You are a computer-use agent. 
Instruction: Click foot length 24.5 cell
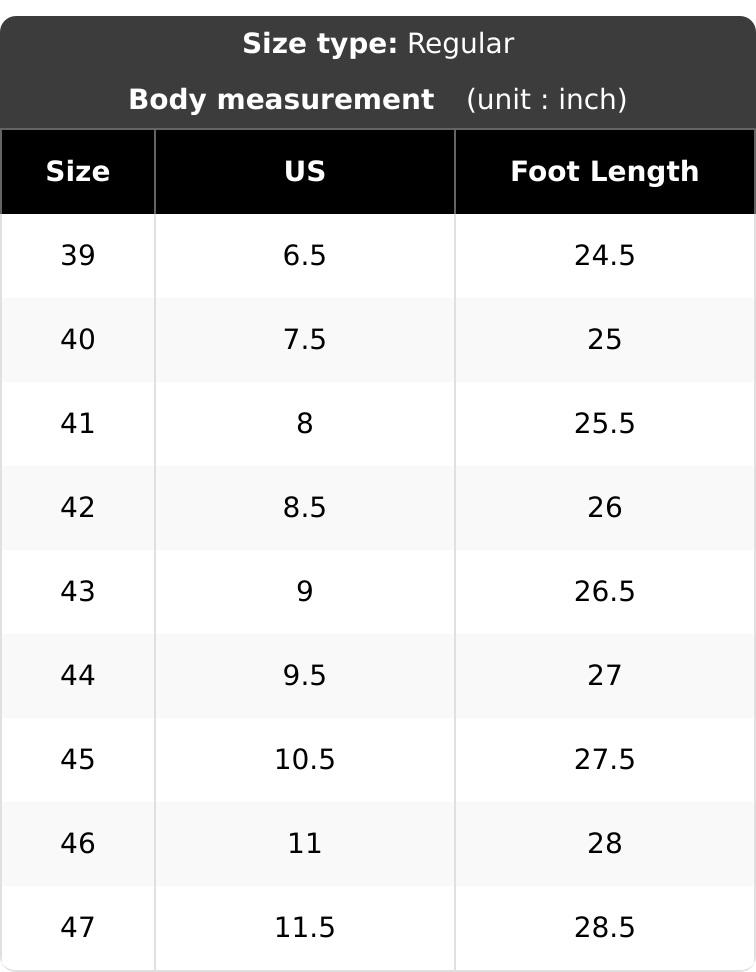(605, 255)
